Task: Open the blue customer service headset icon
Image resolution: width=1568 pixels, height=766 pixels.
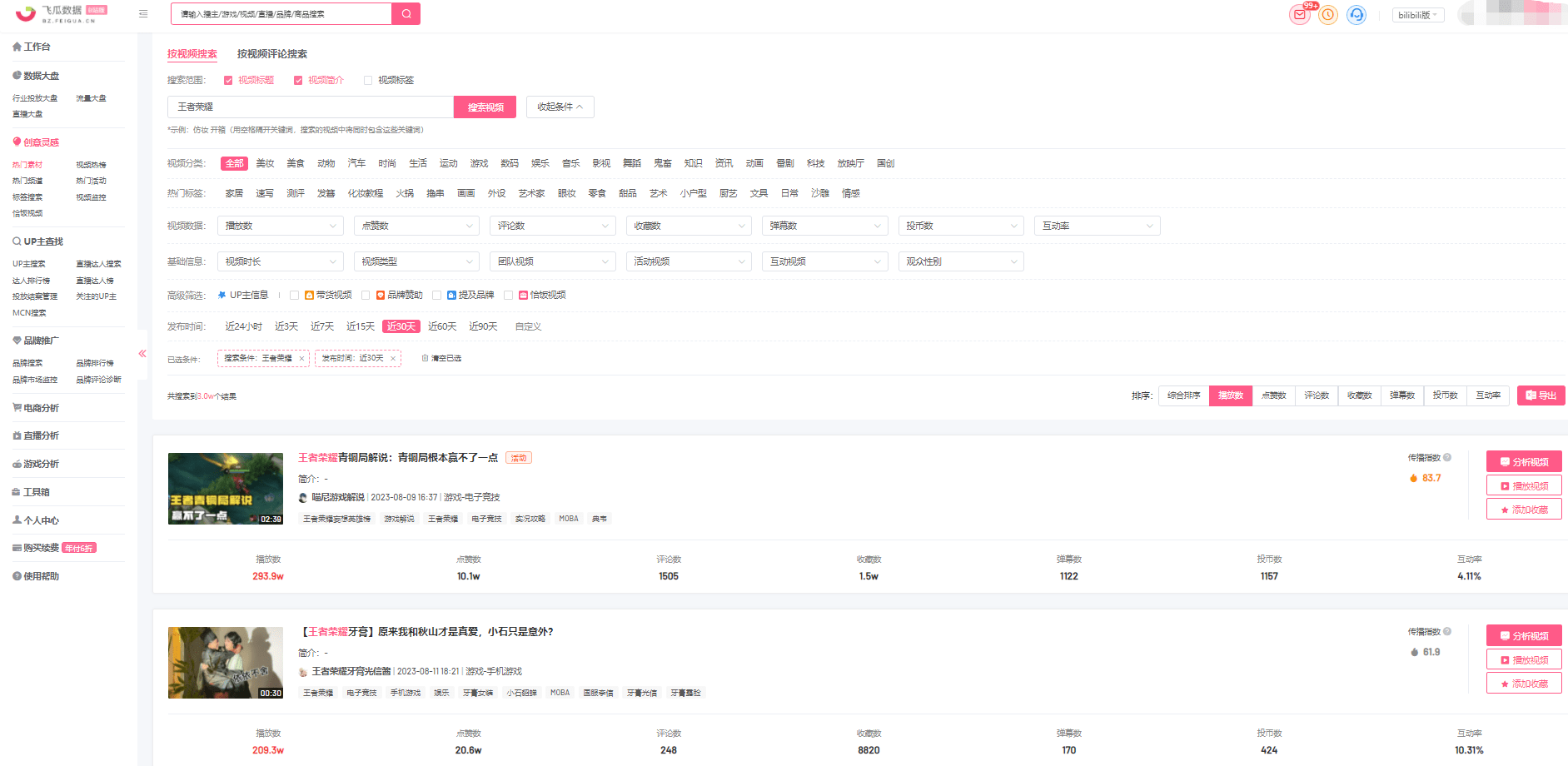Action: 1356,14
